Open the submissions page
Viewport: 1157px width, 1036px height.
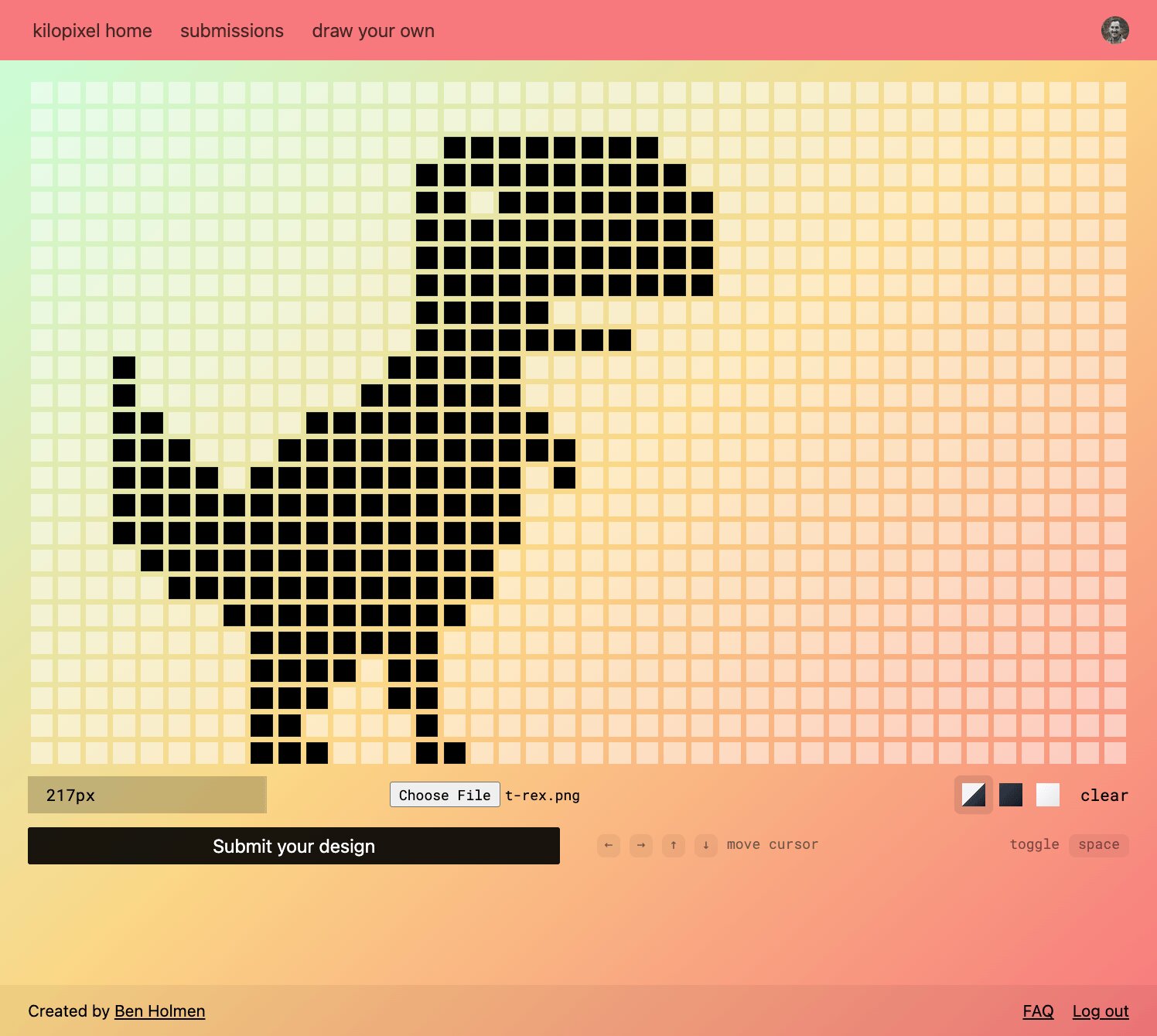(x=232, y=31)
